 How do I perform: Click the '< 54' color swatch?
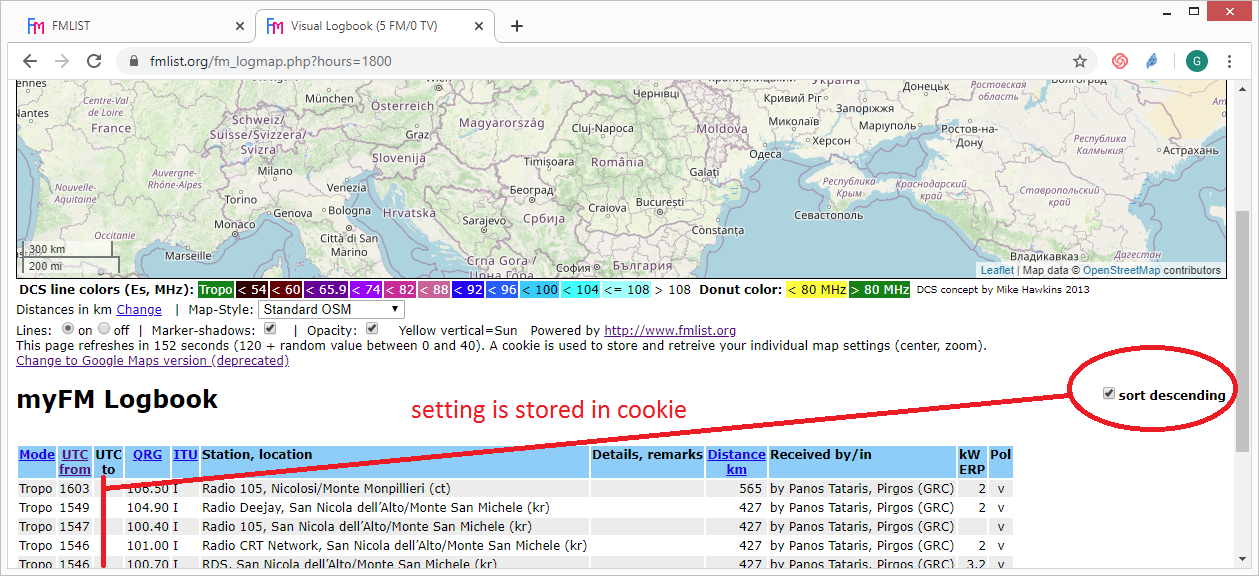click(253, 290)
